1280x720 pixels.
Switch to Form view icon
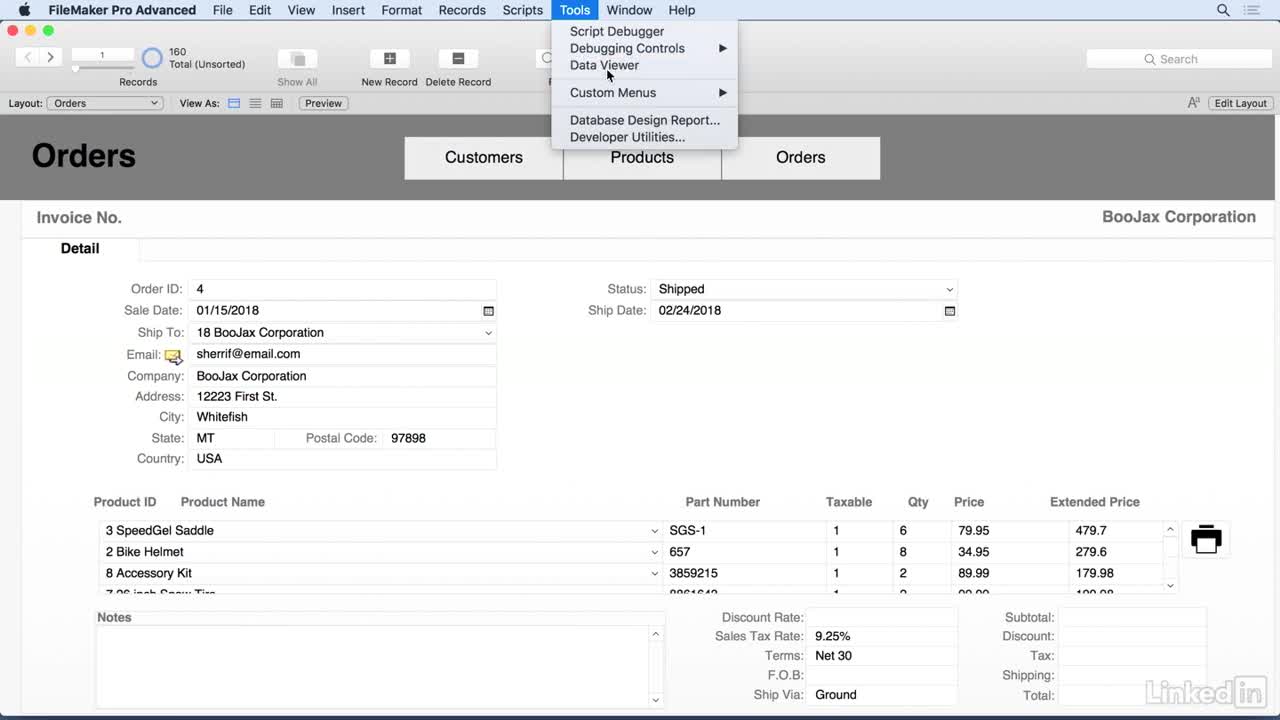point(234,103)
